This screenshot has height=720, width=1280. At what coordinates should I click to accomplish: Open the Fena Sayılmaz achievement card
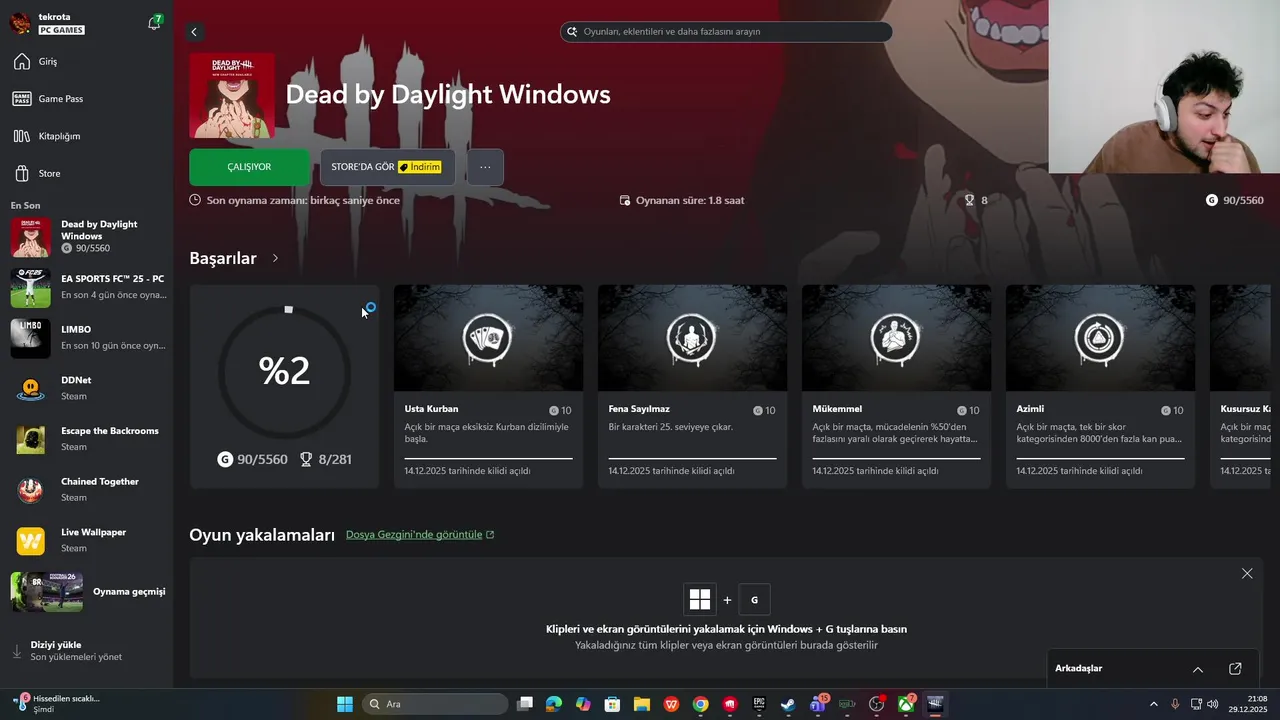pos(692,386)
